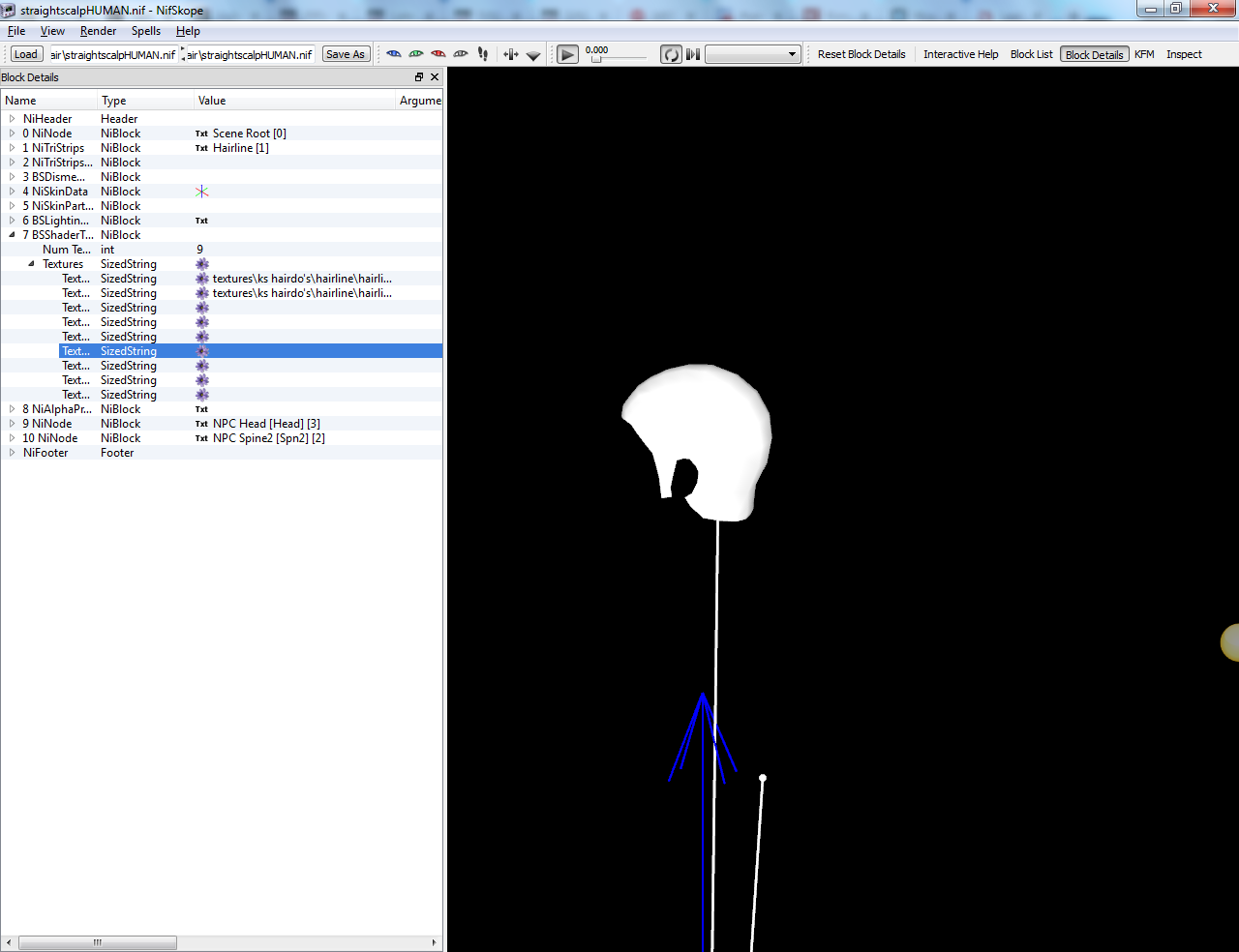Expand the 3 BSDisme... tree row
The image size is (1239, 952).
pyautogui.click(x=12, y=177)
